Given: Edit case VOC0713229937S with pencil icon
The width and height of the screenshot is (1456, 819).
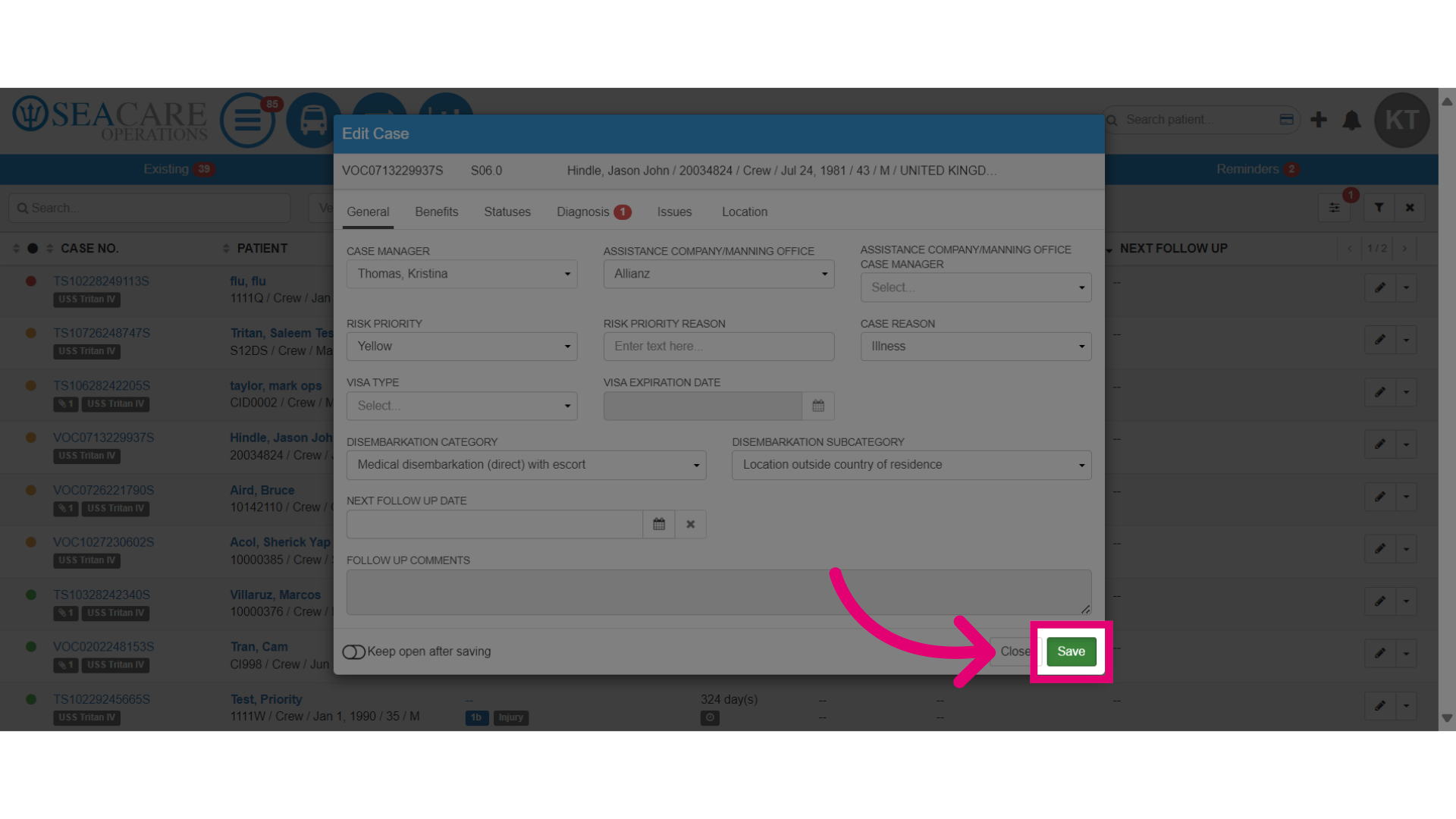Looking at the screenshot, I should [1380, 444].
